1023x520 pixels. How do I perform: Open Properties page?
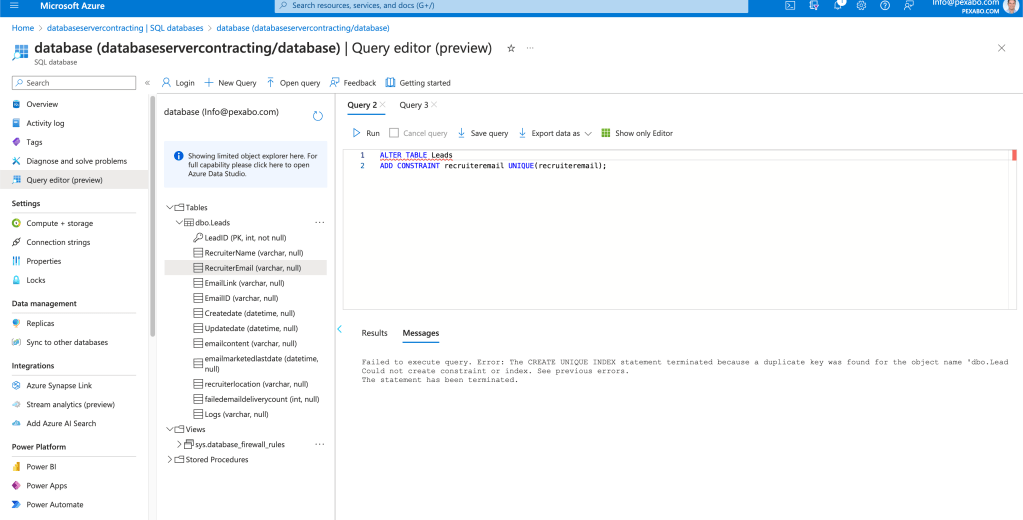pos(44,261)
